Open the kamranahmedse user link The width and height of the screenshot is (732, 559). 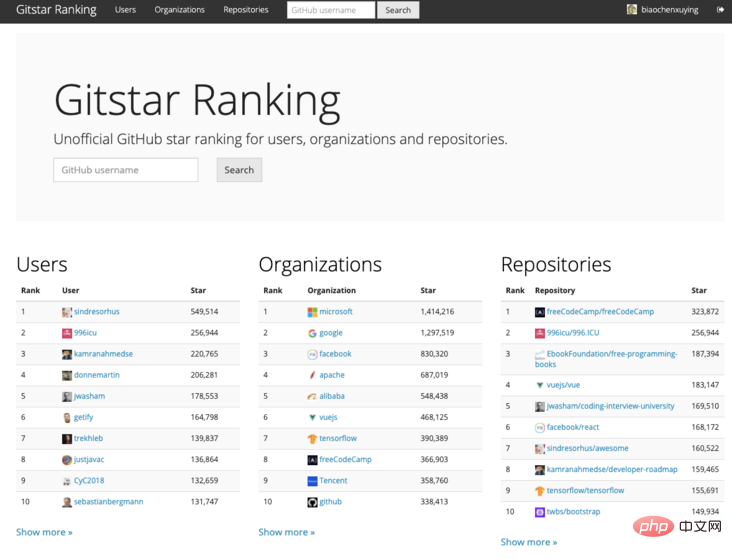click(104, 354)
